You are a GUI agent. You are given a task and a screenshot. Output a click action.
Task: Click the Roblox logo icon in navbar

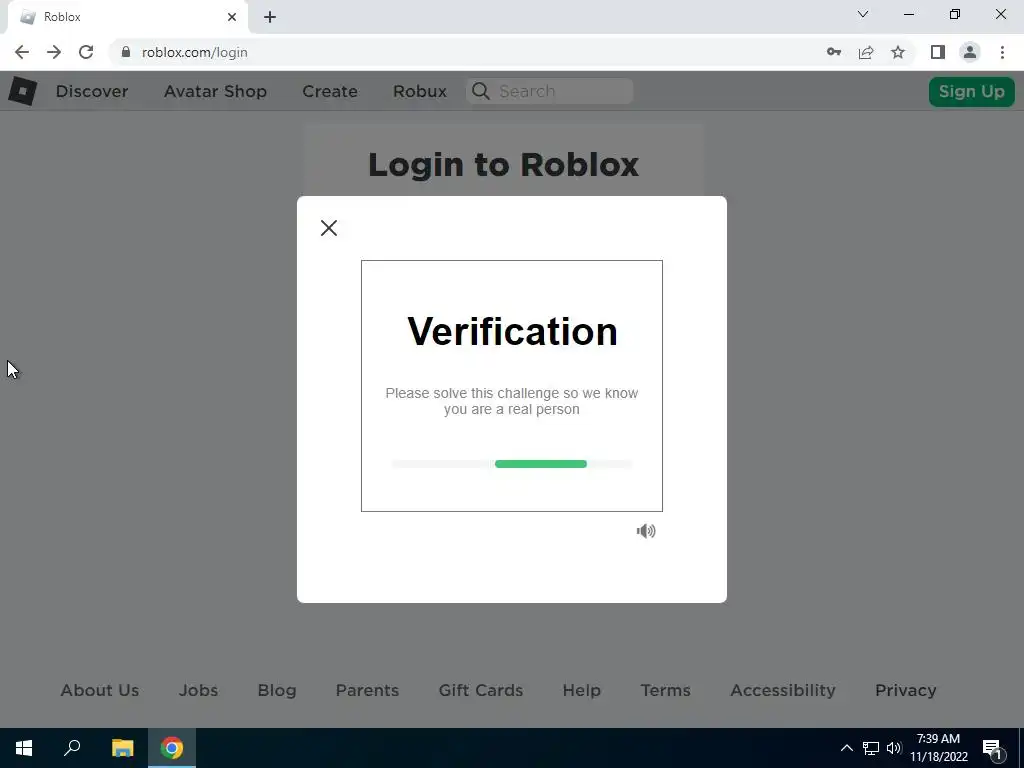pos(22,91)
